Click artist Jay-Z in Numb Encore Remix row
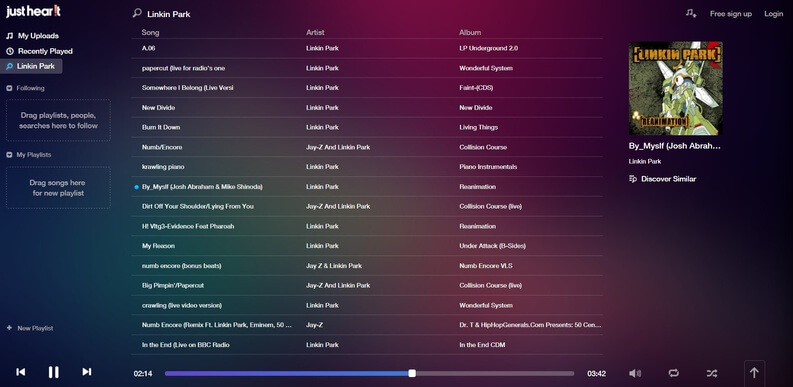 (314, 325)
